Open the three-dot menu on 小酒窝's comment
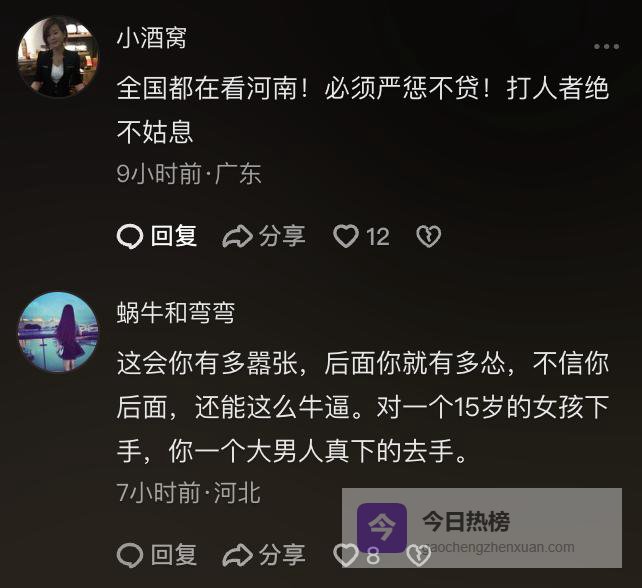 [x=606, y=46]
